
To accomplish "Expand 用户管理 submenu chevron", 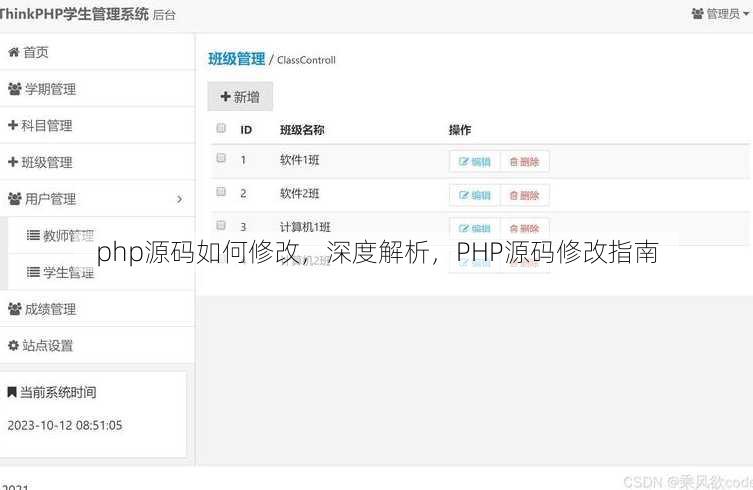I will point(180,199).
